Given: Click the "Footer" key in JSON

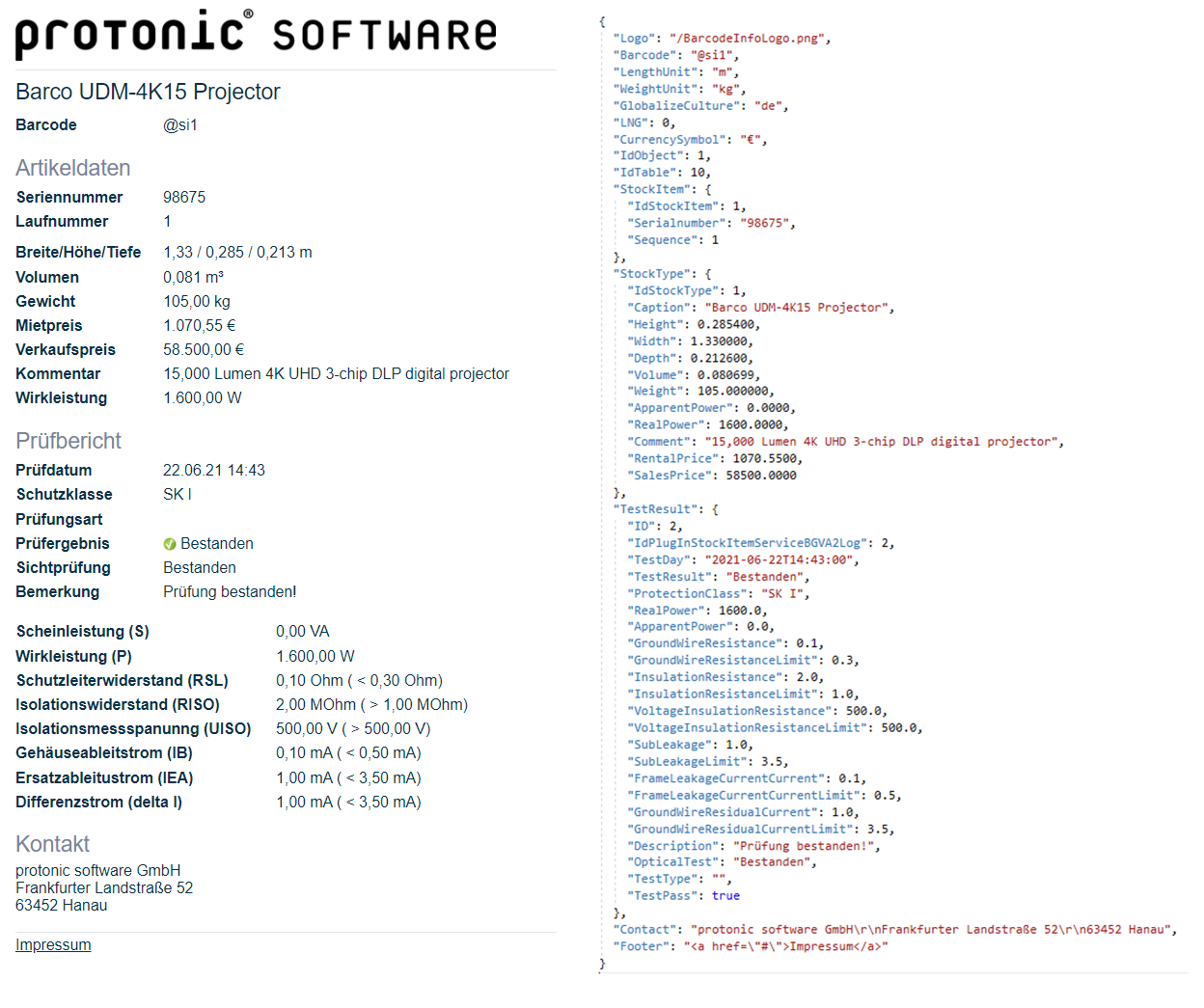Looking at the screenshot, I should coord(644,946).
